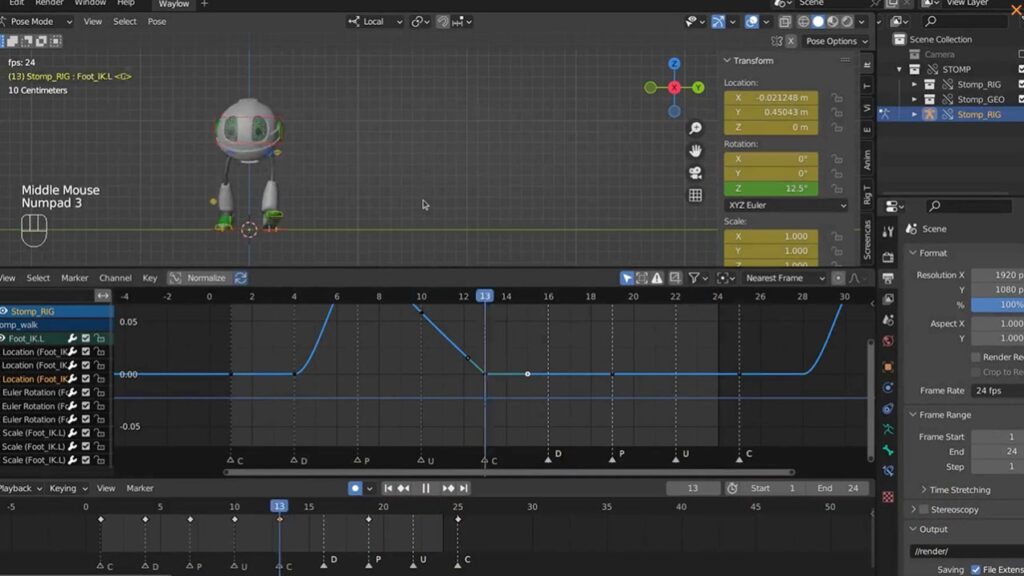Open the Channel menu in graph editor
Screen dimensions: 1024x576
(116, 278)
